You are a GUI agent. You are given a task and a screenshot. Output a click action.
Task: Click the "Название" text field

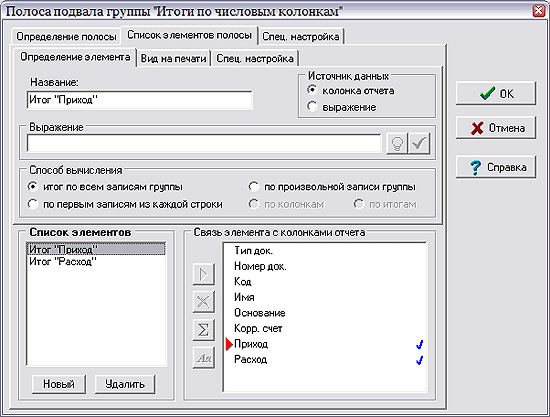coord(140,100)
